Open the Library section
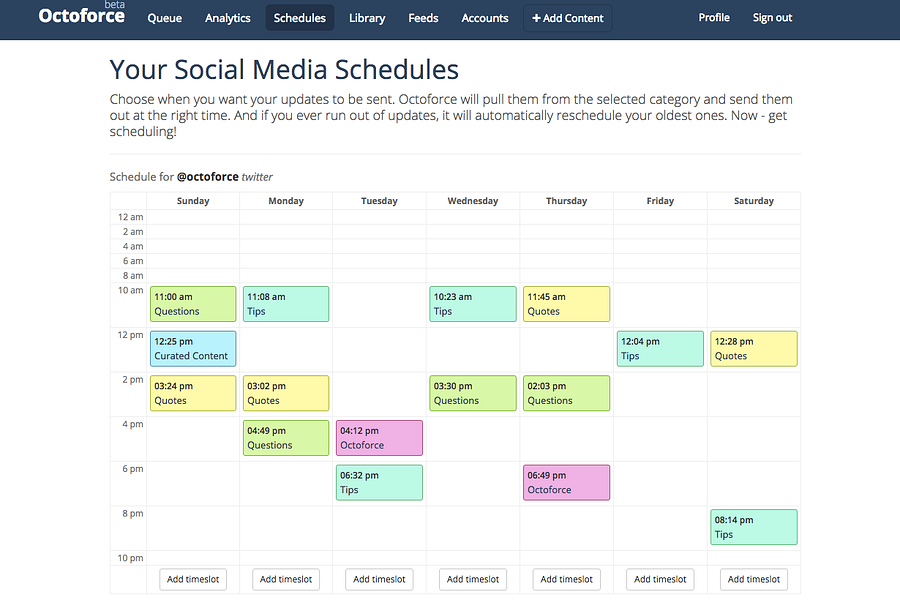 [x=367, y=18]
